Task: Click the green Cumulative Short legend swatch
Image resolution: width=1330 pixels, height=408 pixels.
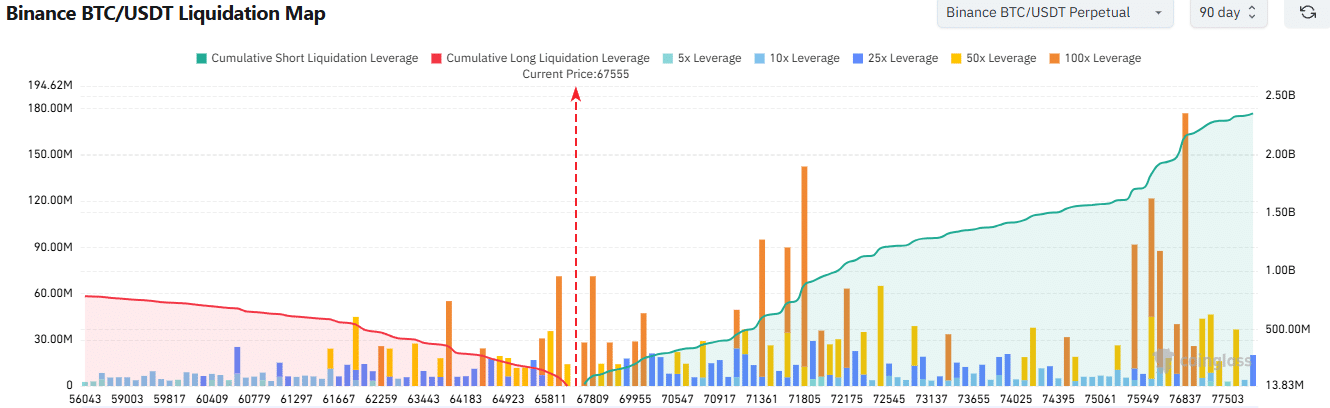Action: click(x=202, y=58)
